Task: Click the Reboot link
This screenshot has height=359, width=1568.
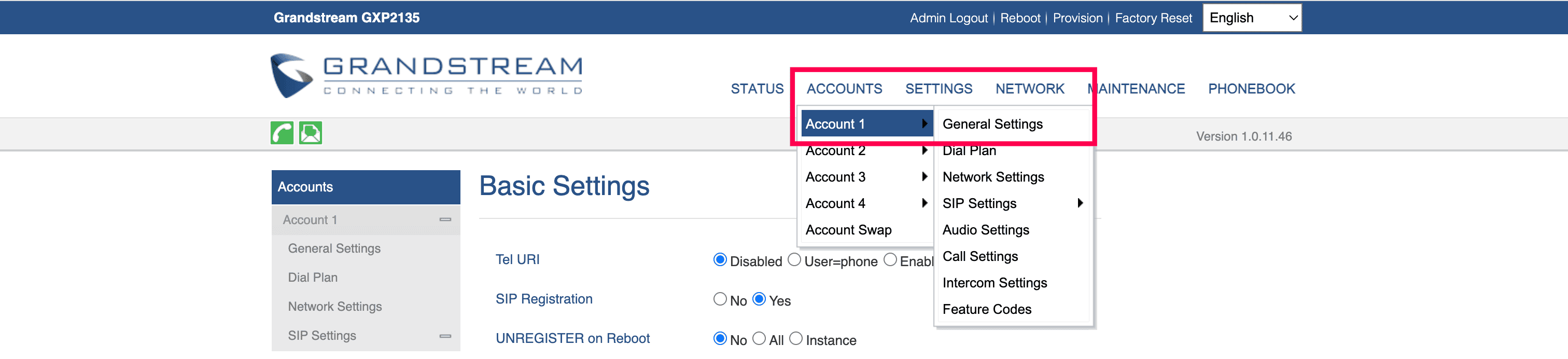Action: 1019,18
